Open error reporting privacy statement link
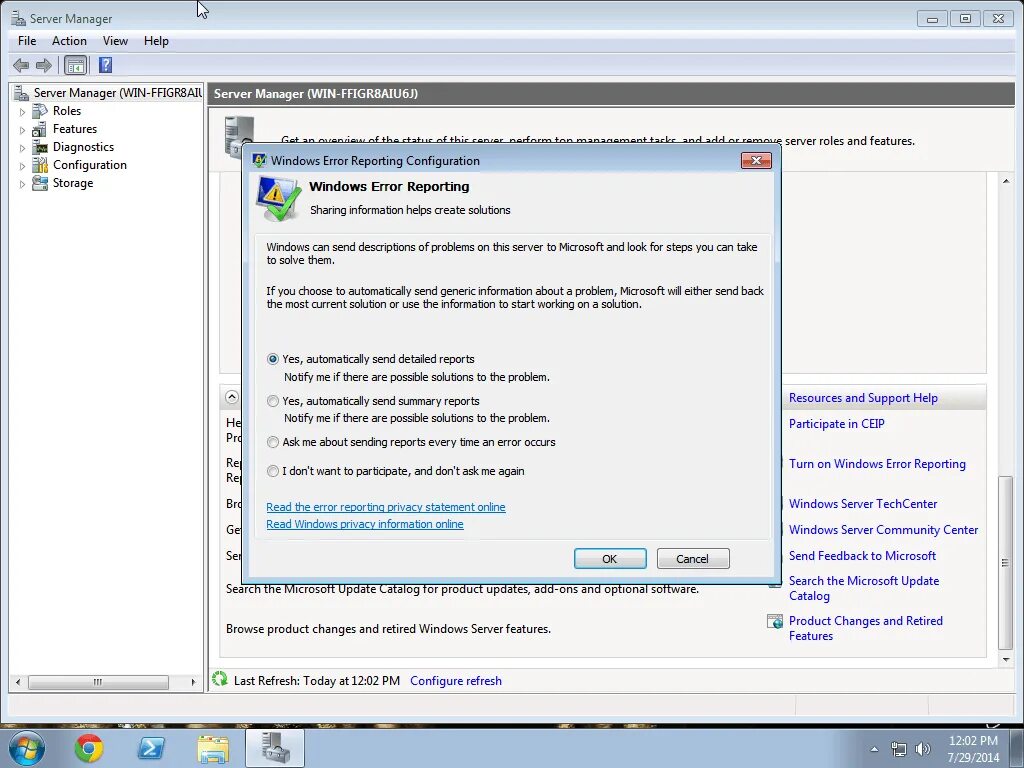 [386, 507]
